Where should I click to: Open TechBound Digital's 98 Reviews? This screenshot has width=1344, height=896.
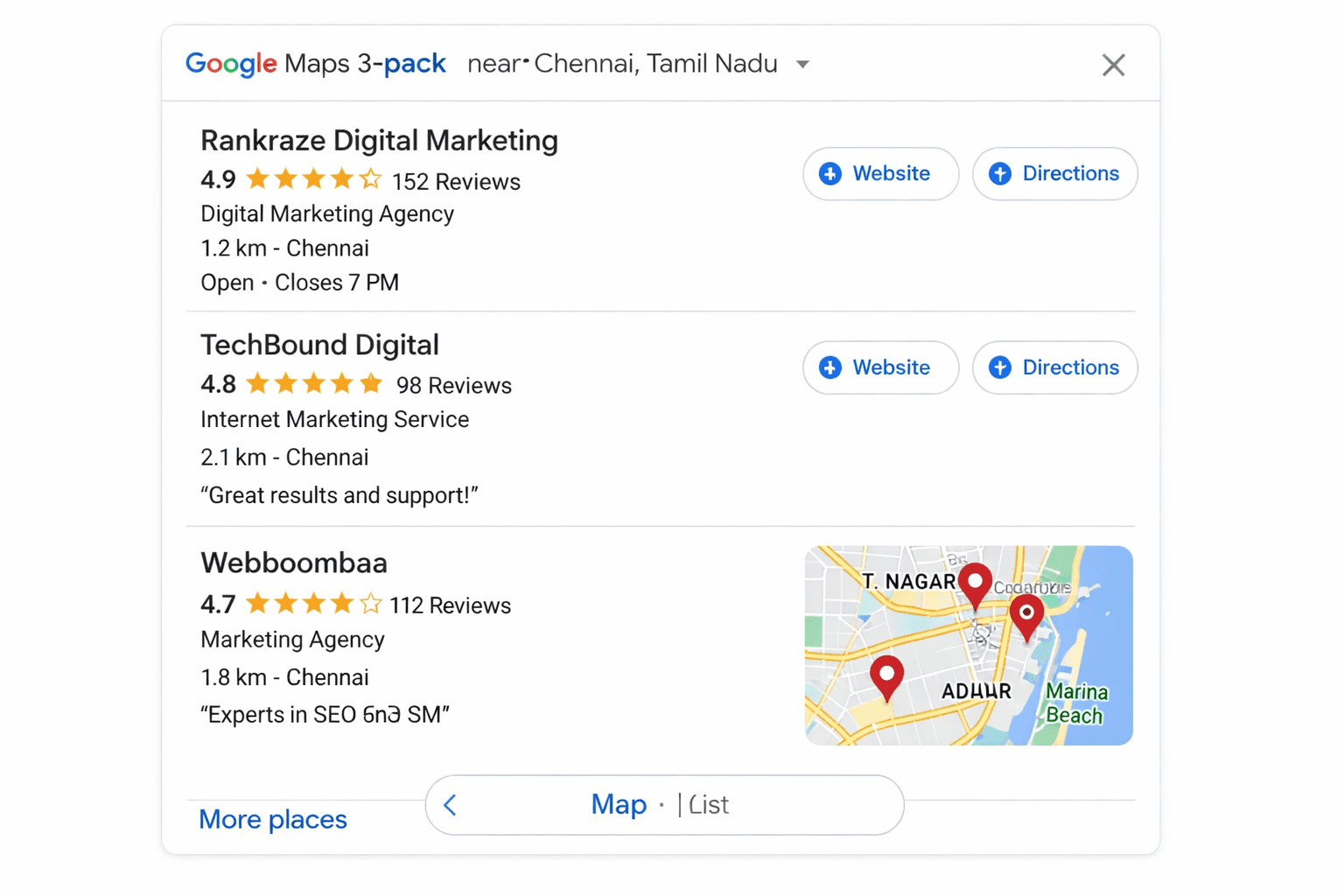(x=453, y=385)
